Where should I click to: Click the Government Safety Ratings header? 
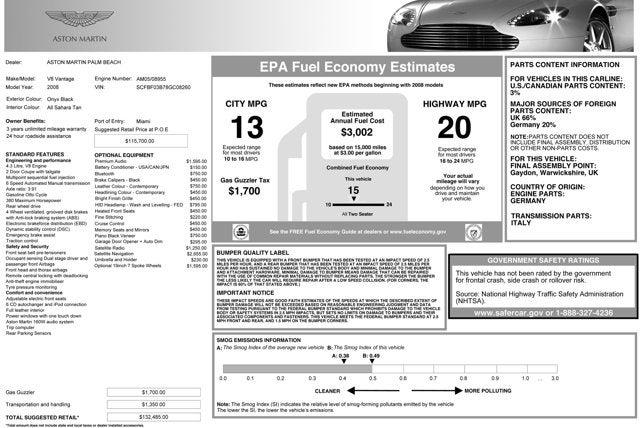click(568, 258)
